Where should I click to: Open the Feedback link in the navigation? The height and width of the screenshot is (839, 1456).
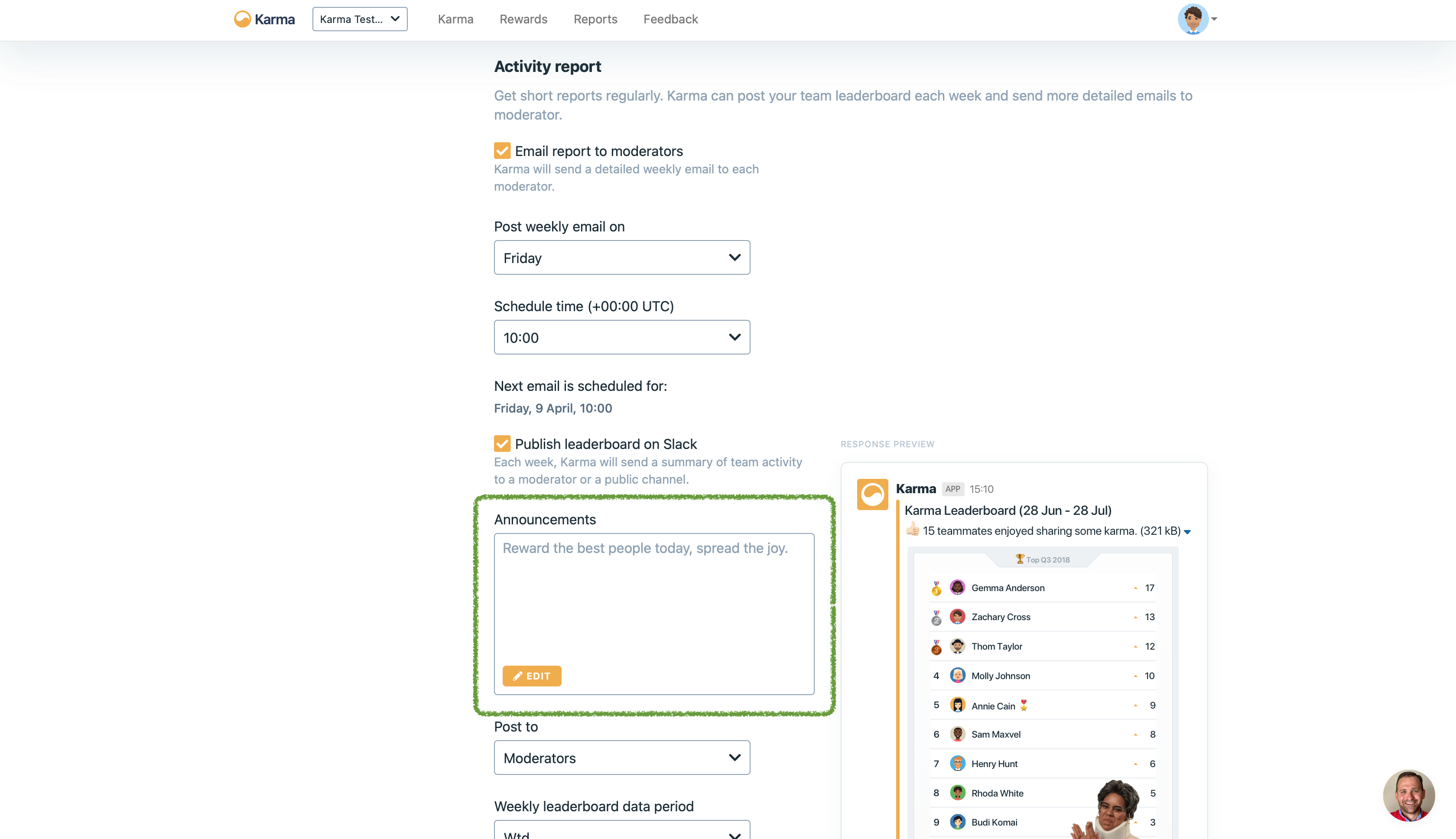(x=670, y=19)
